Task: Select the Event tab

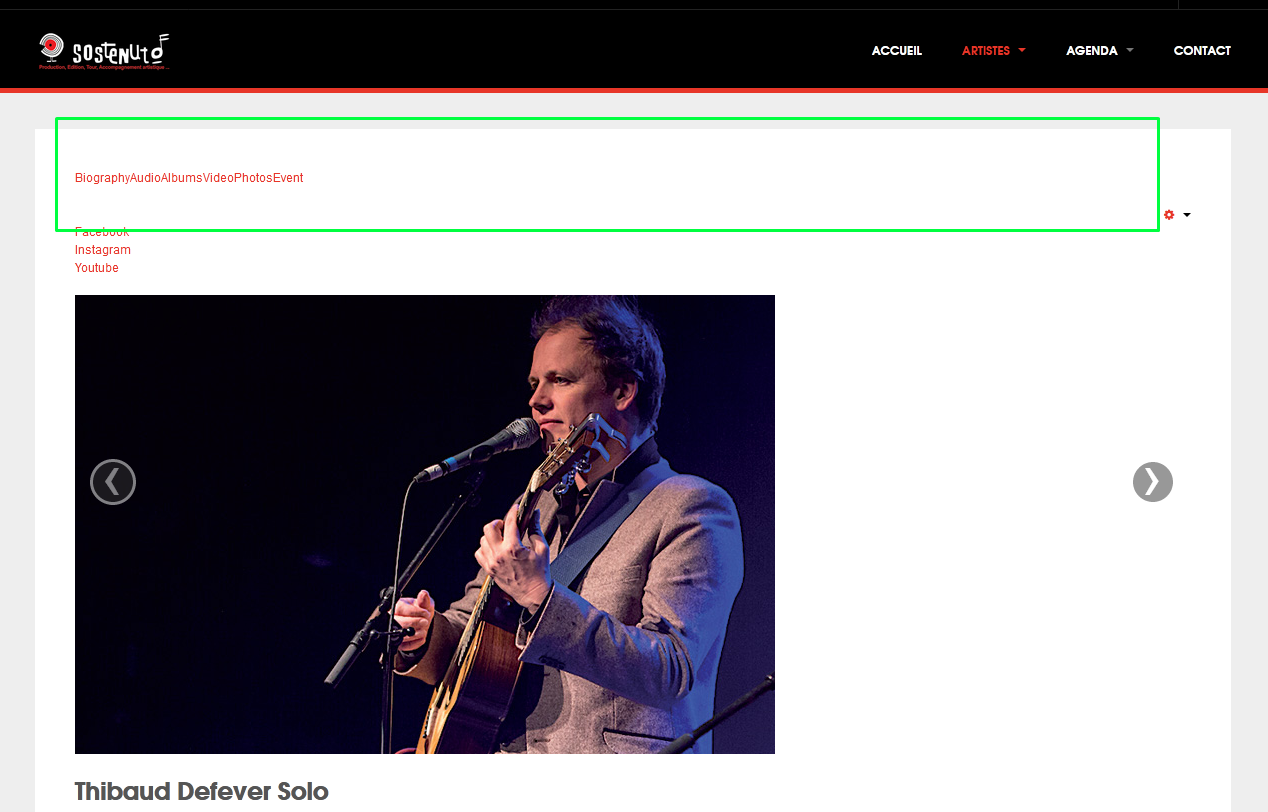Action: (x=288, y=178)
